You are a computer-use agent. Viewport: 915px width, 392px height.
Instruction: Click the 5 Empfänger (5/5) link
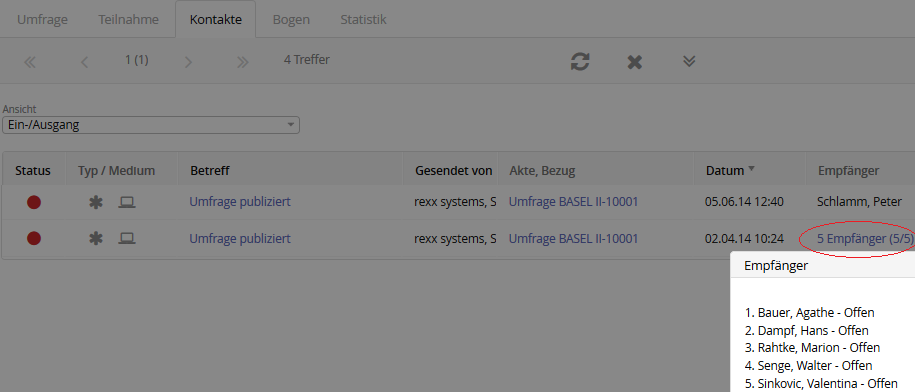click(x=864, y=238)
